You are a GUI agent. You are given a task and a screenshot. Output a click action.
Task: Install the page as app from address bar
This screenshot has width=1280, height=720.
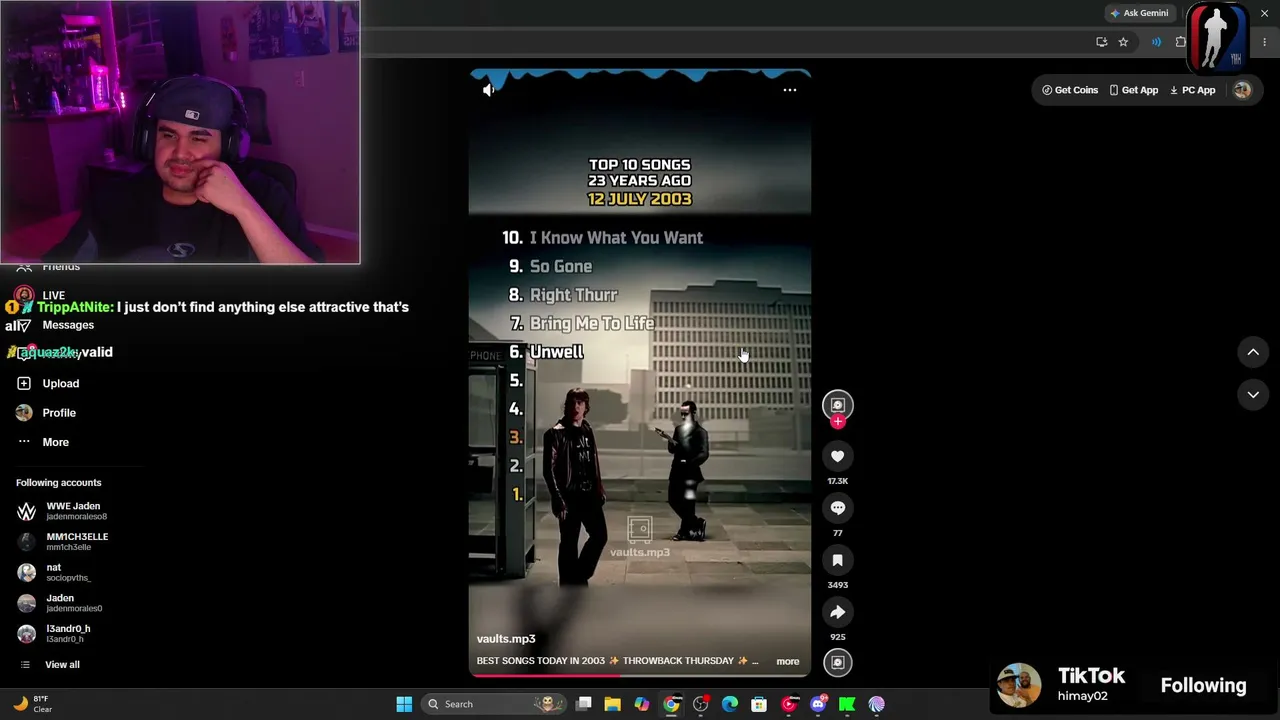[1101, 42]
